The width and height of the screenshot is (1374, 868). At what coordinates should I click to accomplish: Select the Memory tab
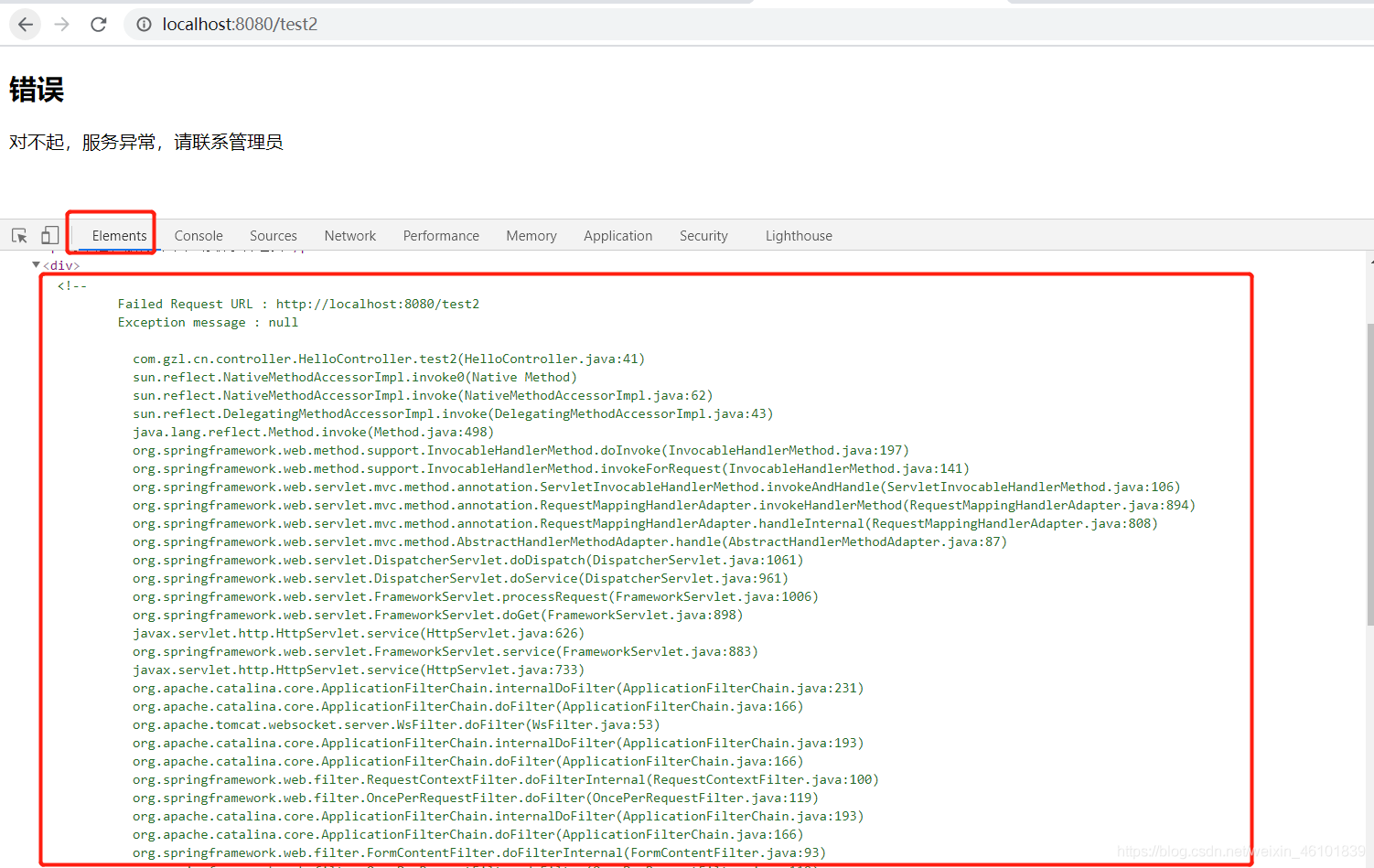pyautogui.click(x=531, y=236)
